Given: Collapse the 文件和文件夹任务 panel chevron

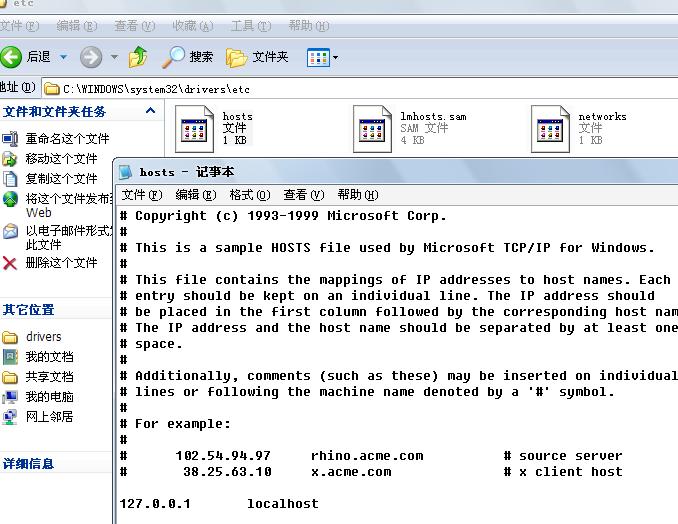Looking at the screenshot, I should pos(150,111).
